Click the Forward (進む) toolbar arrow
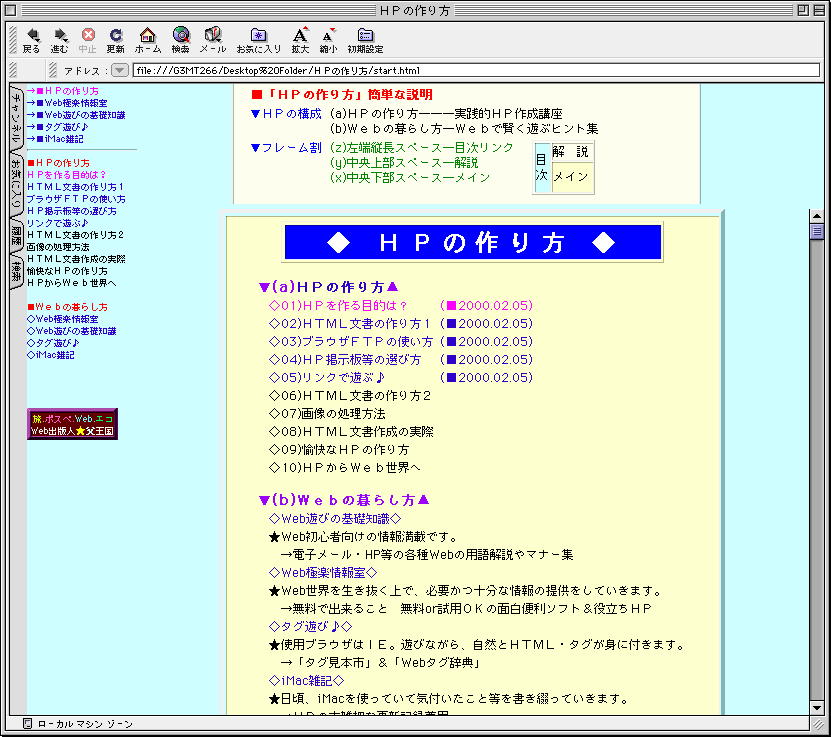 60,36
